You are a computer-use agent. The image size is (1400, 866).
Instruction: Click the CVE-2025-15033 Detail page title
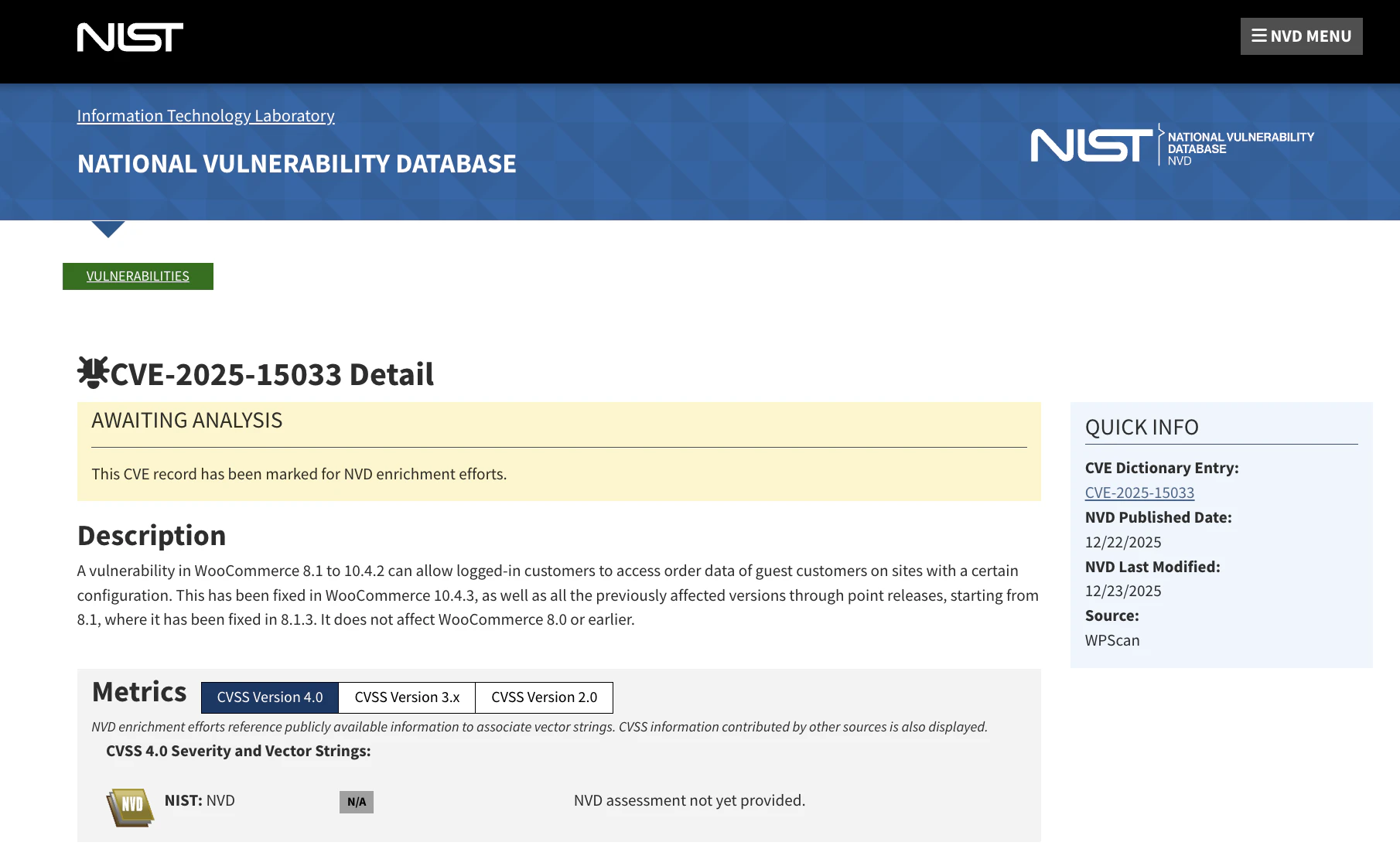point(272,374)
